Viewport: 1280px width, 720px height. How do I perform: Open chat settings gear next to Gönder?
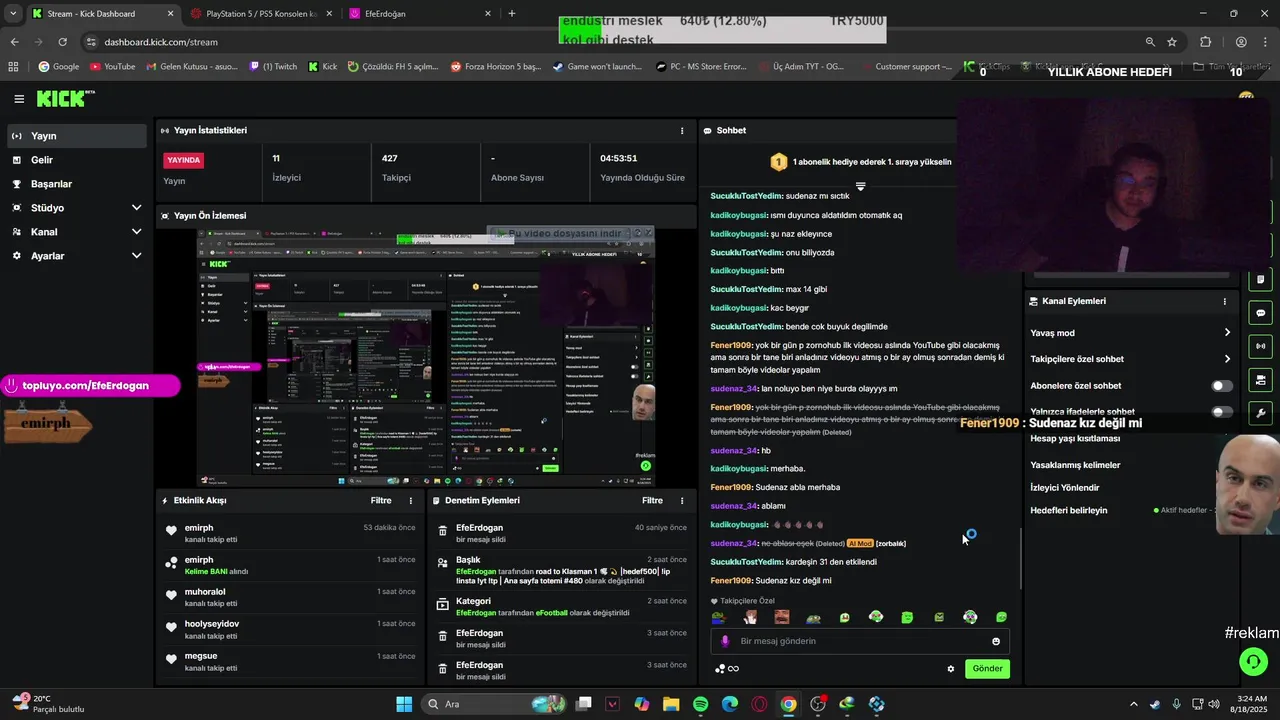click(951, 669)
